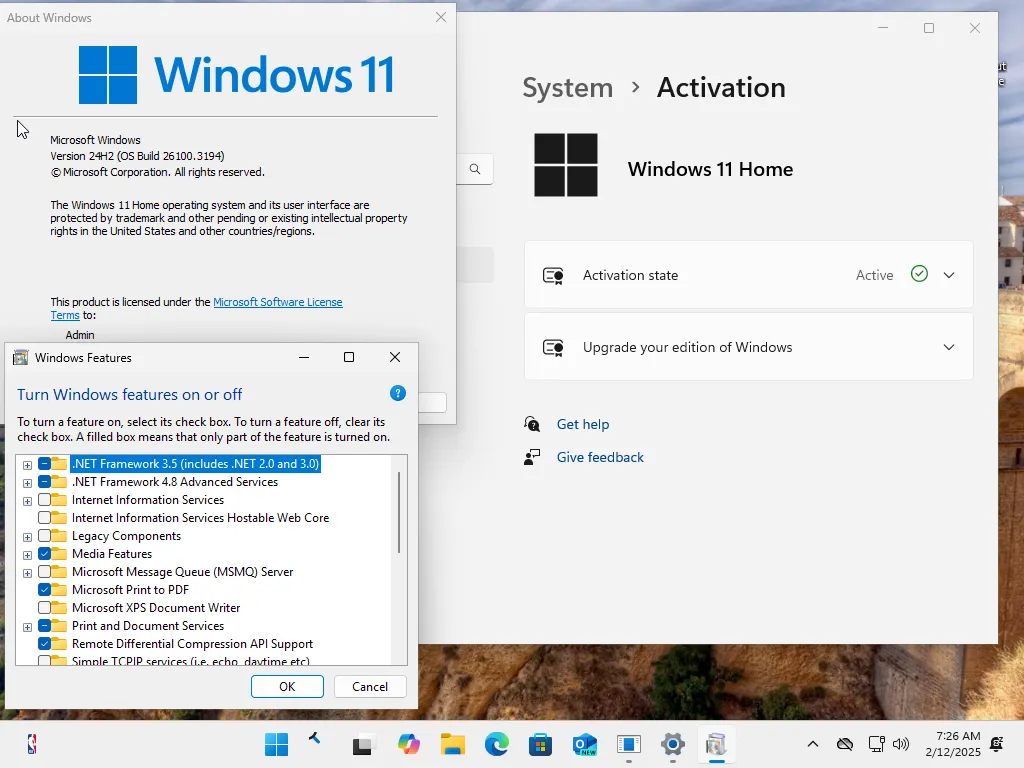Image resolution: width=1024 pixels, height=768 pixels.
Task: Open Outlook (new) from the taskbar
Action: pos(585,744)
